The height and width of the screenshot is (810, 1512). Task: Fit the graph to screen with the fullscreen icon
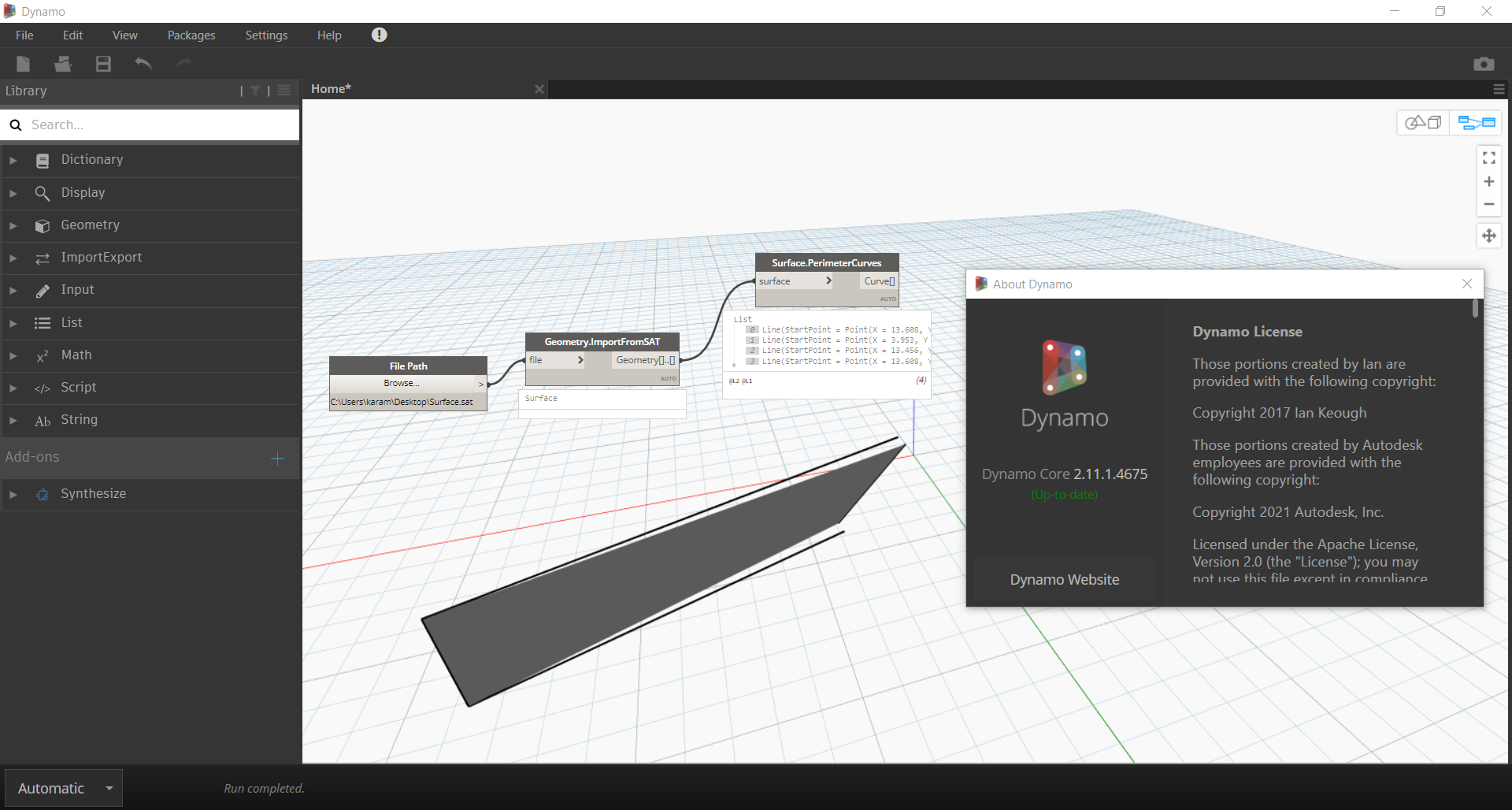click(x=1489, y=158)
